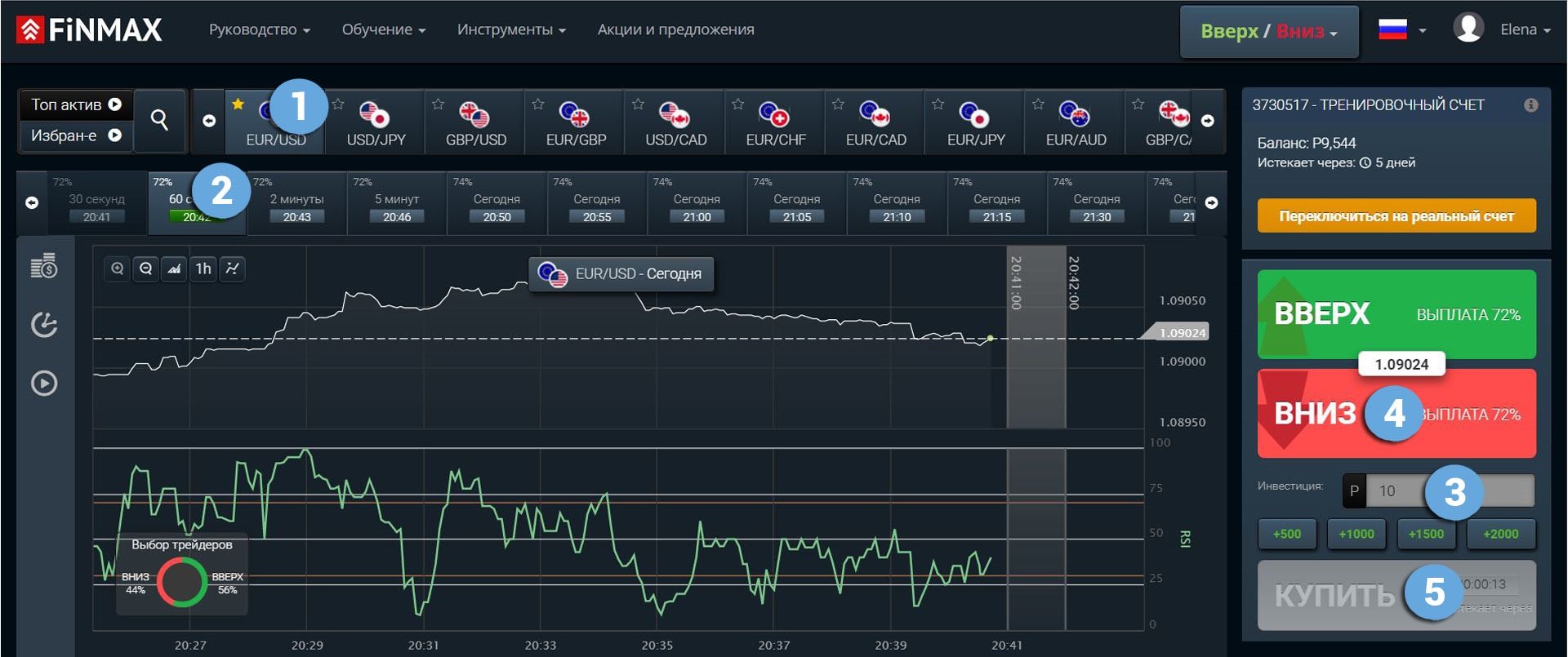Select the 5 минут 20:46 expiry tab
1568x657 pixels.
397,203
